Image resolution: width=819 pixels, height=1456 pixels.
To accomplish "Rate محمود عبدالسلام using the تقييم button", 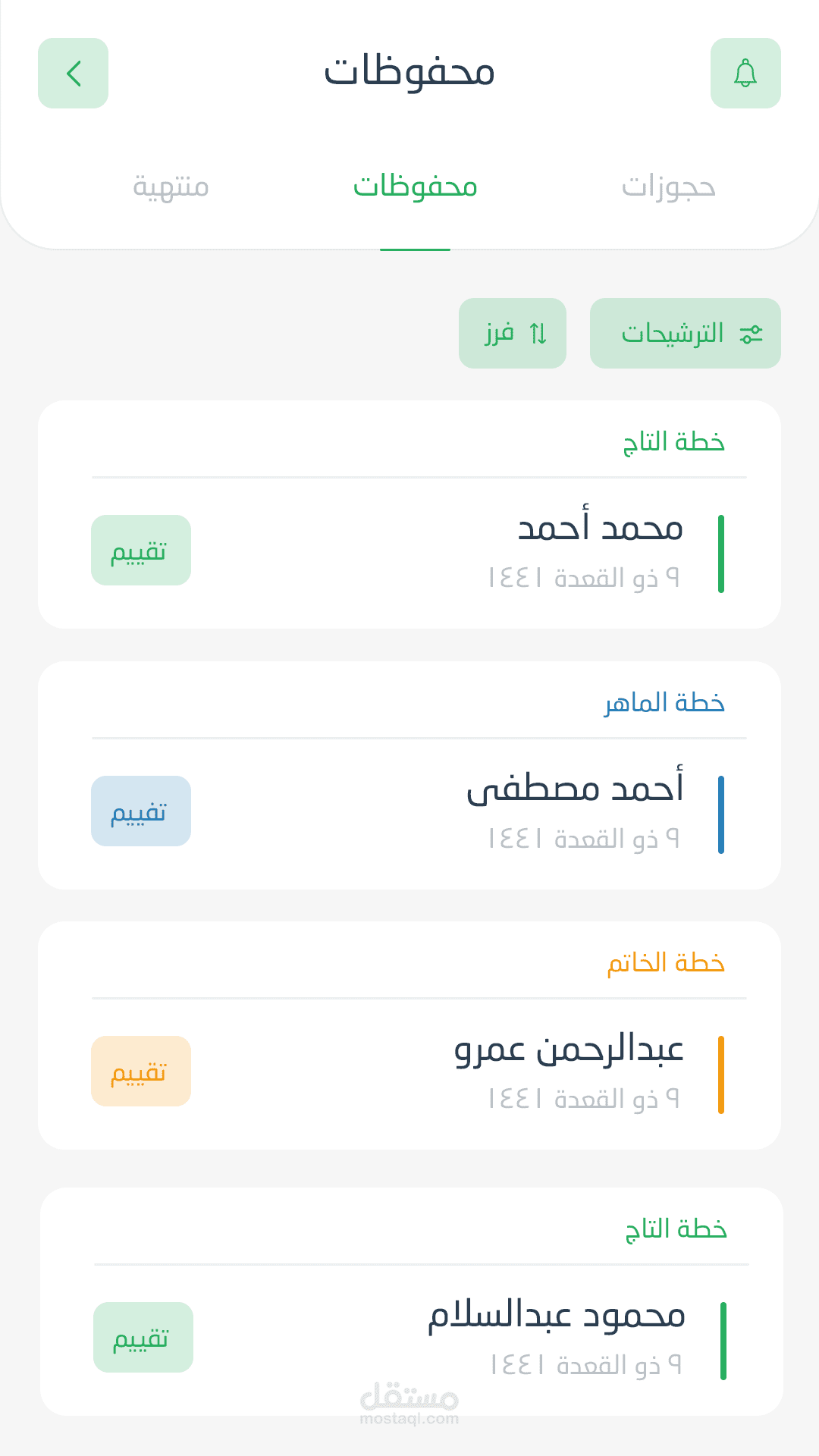I will tap(143, 1338).
